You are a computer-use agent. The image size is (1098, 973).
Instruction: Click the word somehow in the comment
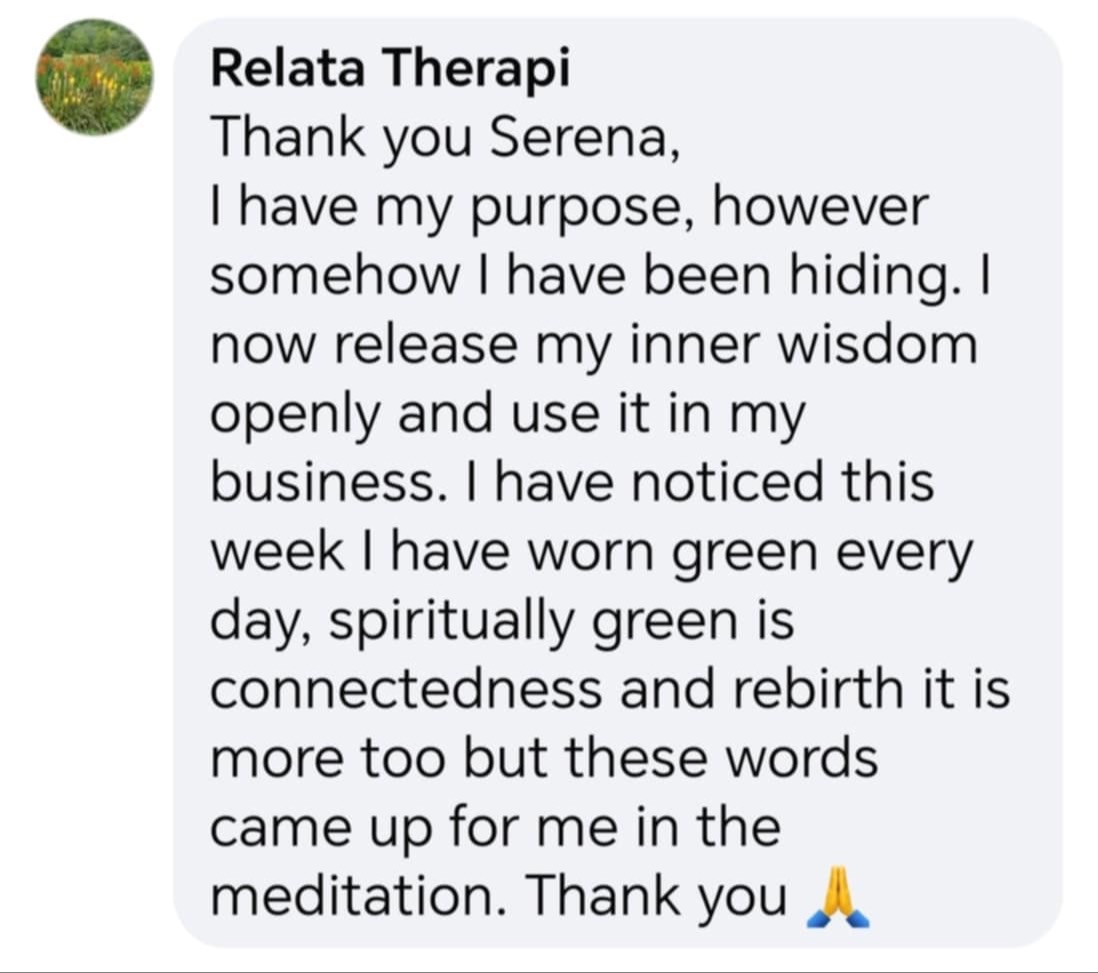tap(335, 278)
